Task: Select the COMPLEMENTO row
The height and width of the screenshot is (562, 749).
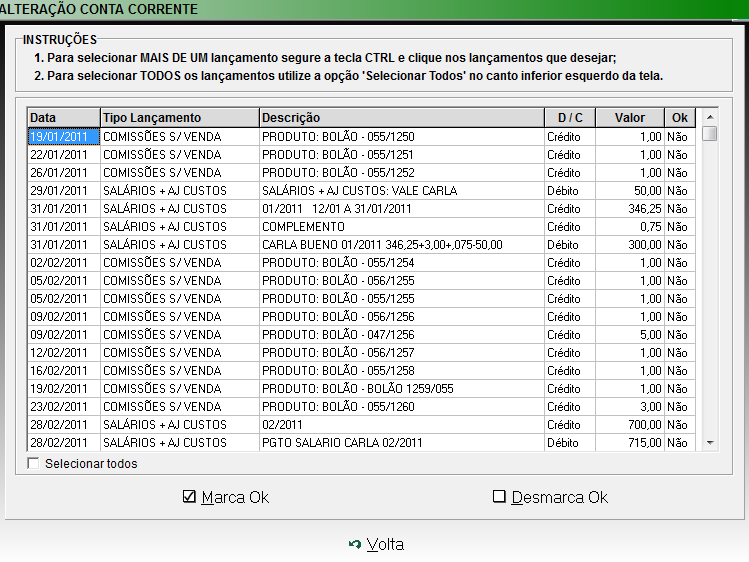Action: tap(362, 227)
